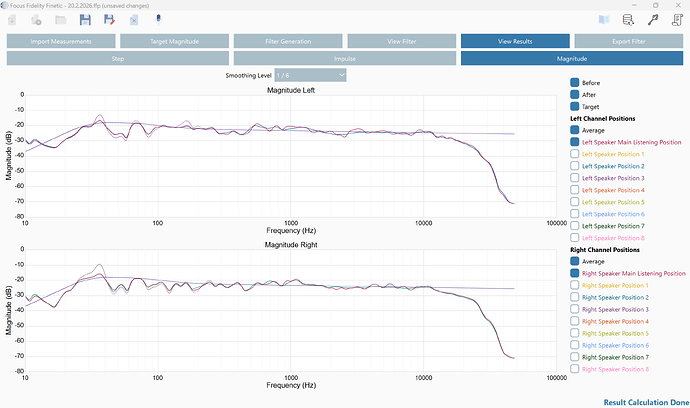Screen dimensions: 690x408
Task: Click the Magnitude Left chart title
Action: (291, 90)
